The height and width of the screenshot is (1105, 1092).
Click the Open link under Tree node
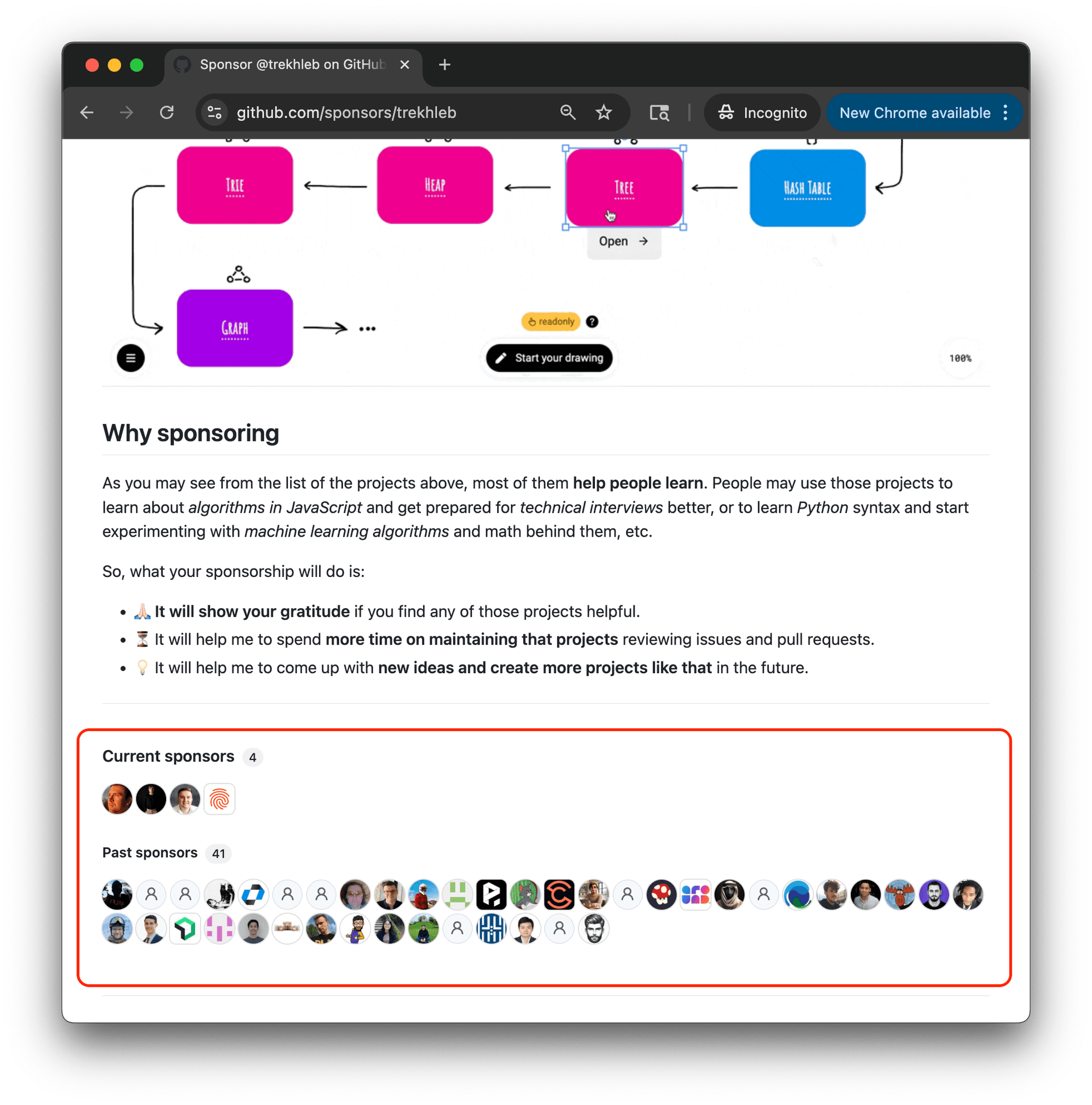(x=624, y=241)
